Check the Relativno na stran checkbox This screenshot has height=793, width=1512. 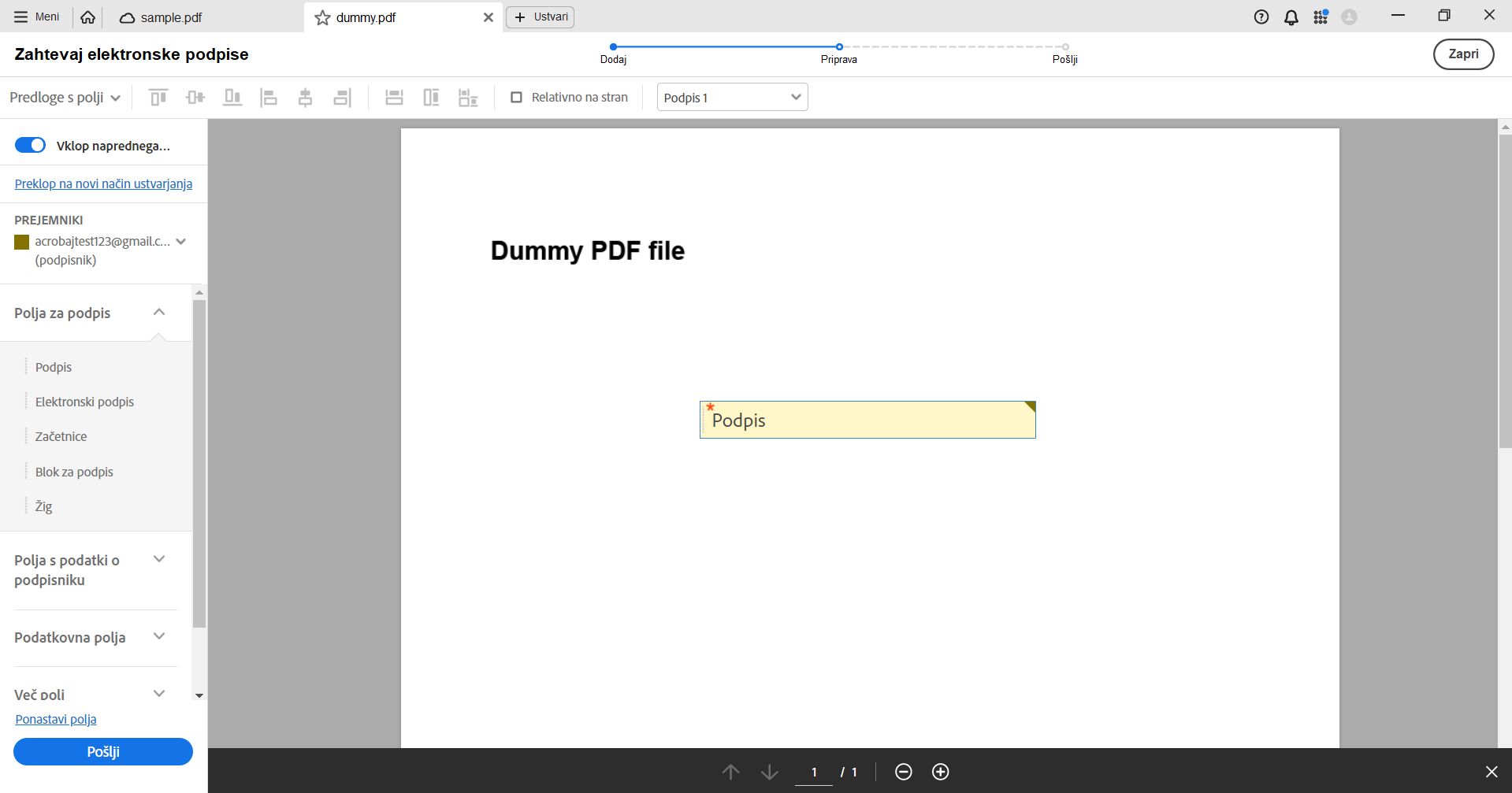click(x=517, y=98)
